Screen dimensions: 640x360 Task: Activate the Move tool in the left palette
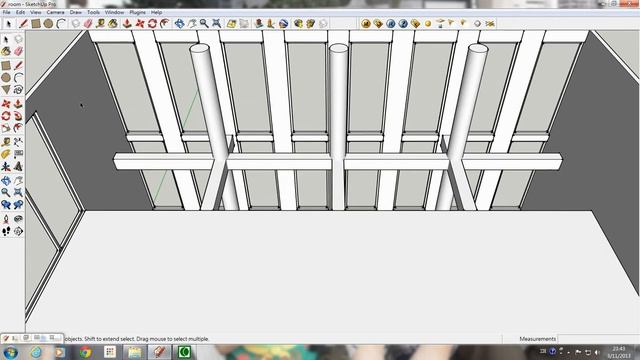pos(6,104)
